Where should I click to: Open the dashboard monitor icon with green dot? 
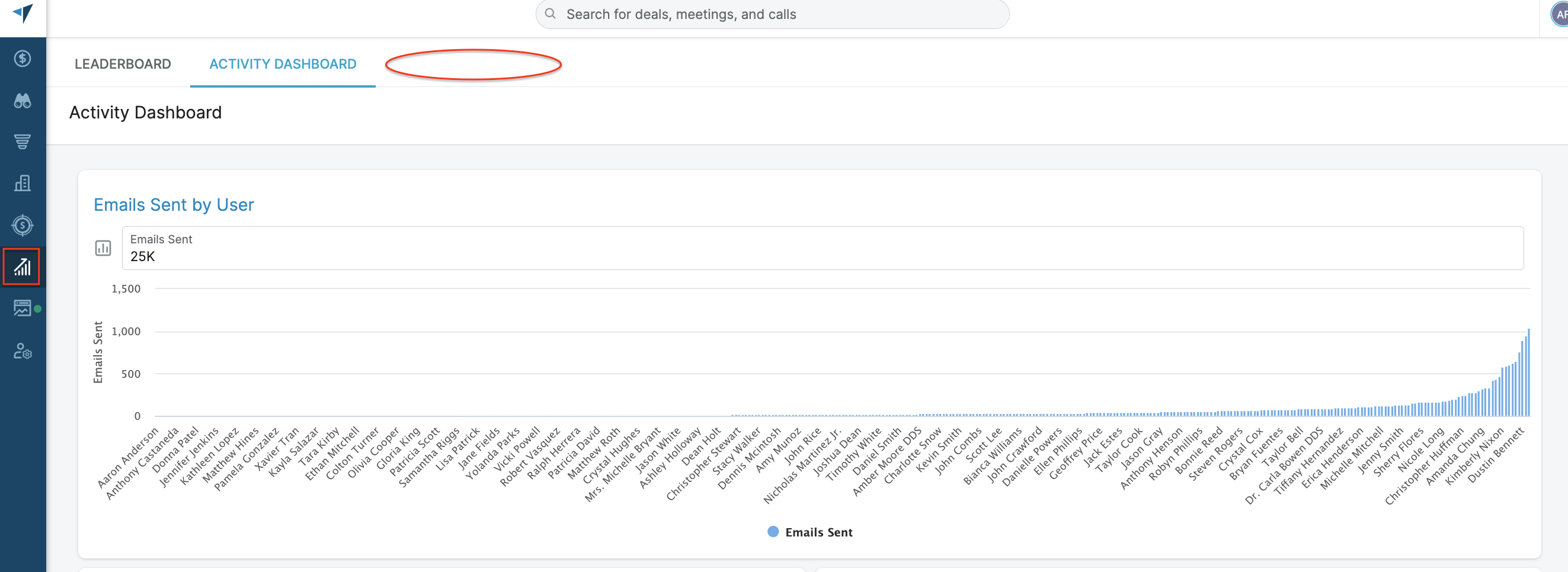point(23,309)
